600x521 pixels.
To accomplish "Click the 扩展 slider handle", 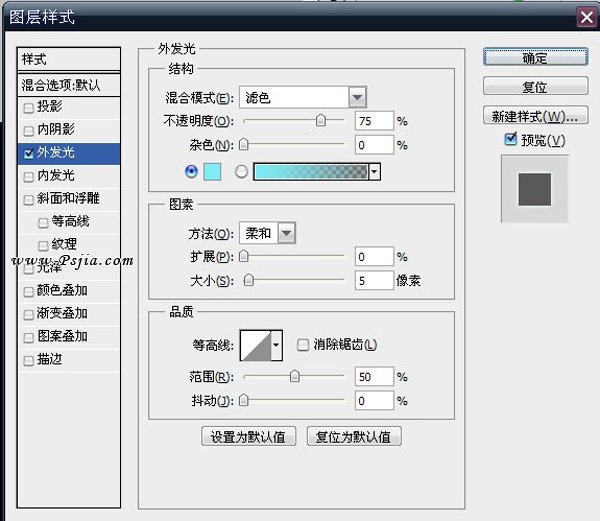I will pos(243,256).
